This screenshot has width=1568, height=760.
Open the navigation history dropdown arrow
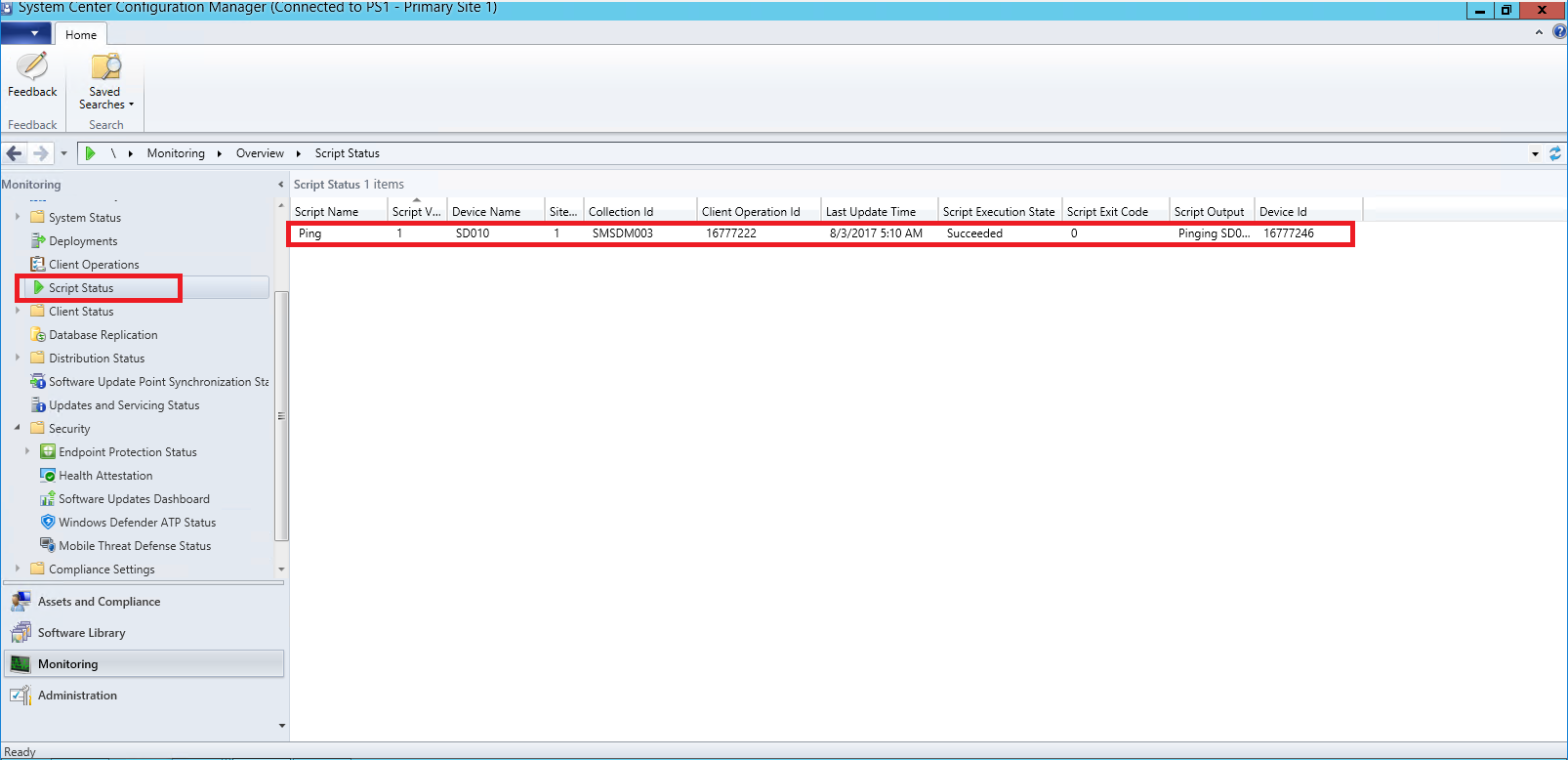click(63, 153)
